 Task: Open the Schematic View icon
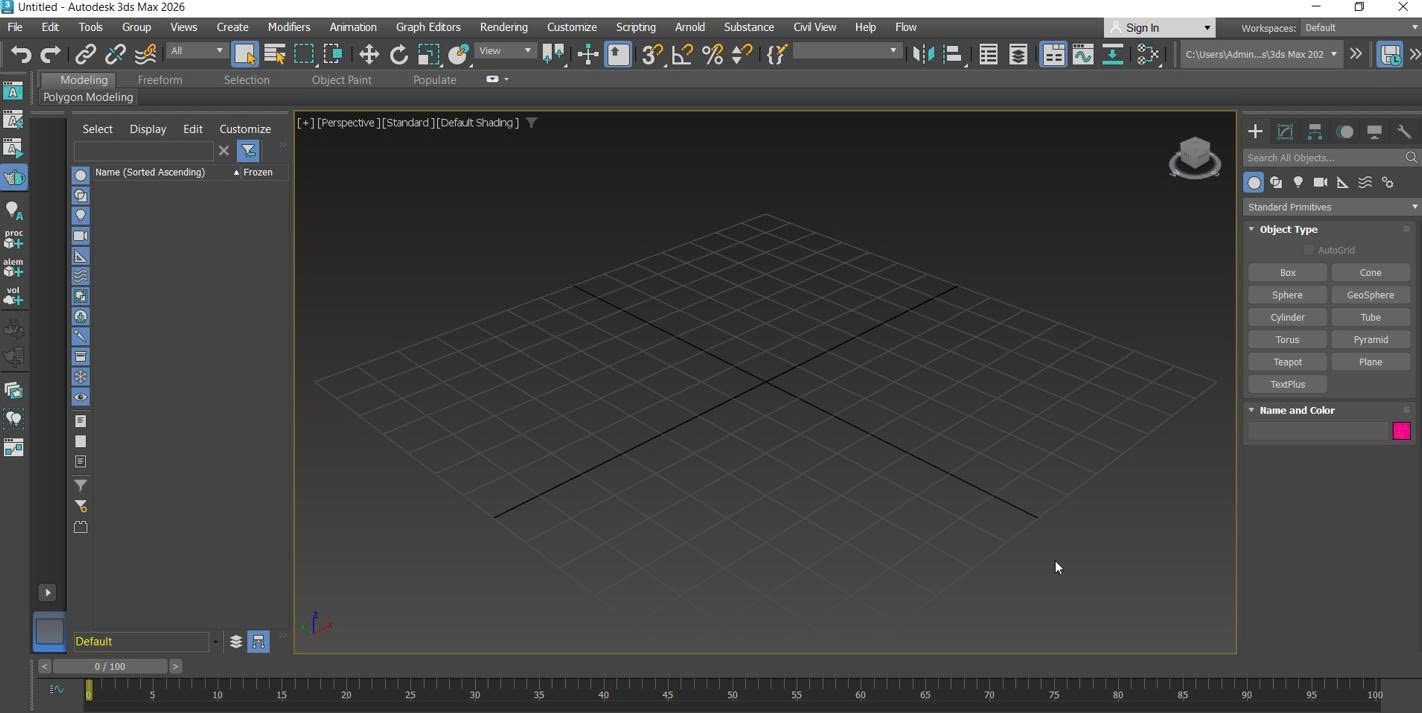[1113, 54]
